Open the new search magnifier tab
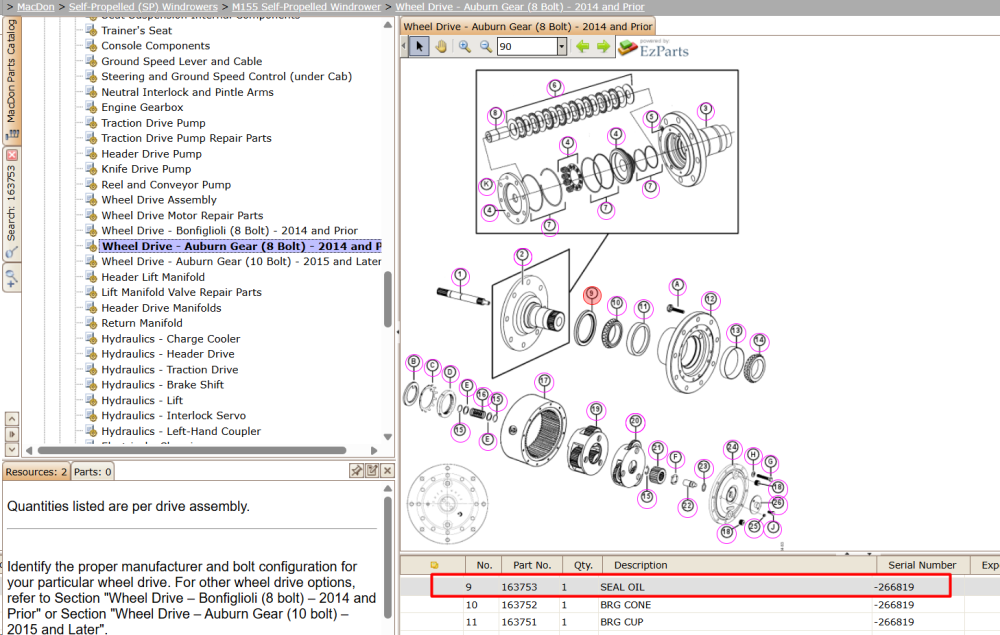 click(x=11, y=278)
